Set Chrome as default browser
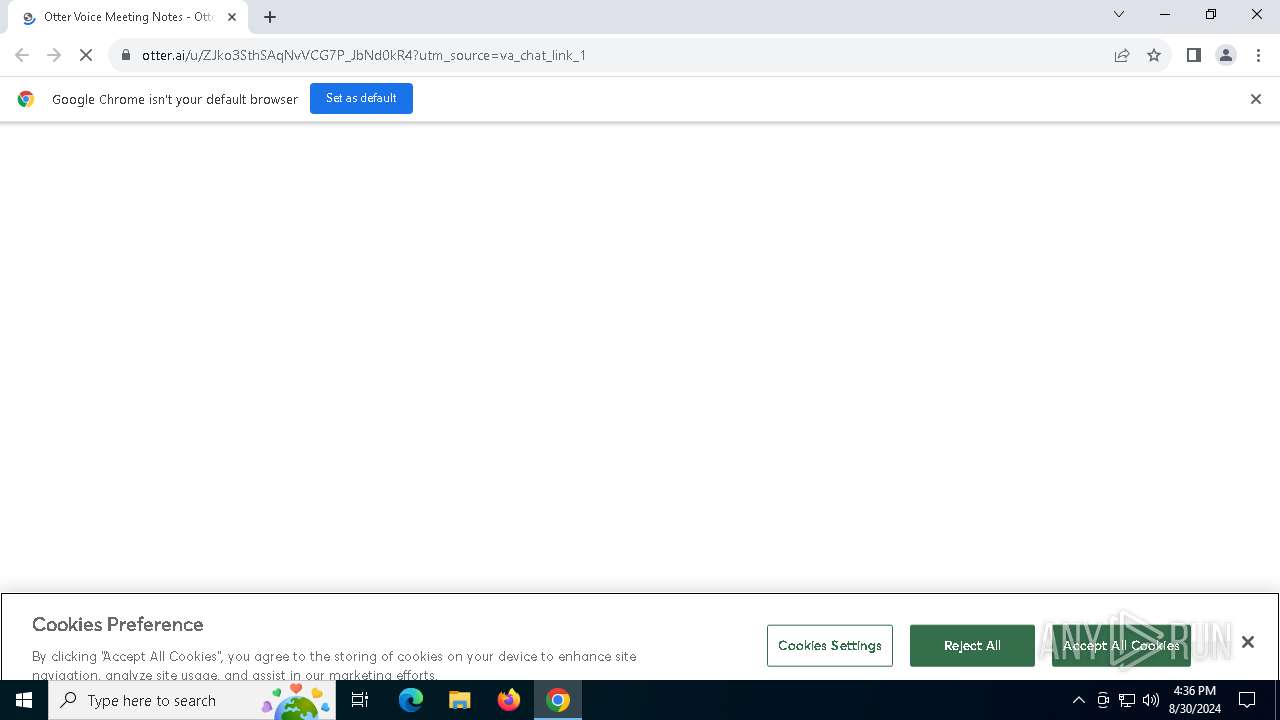Screen dimensions: 1280x720 (361, 98)
